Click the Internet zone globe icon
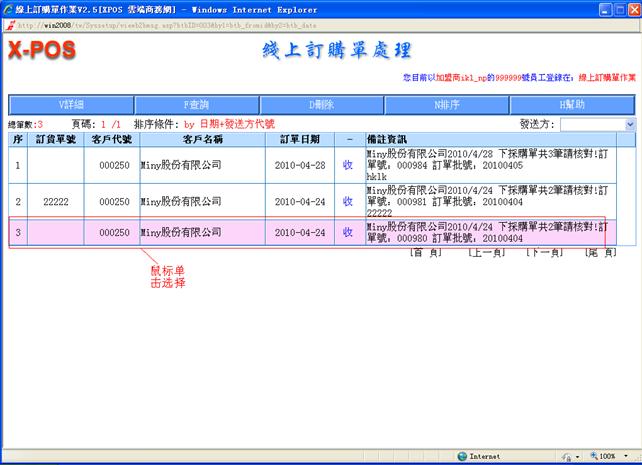The height and width of the screenshot is (465, 642). [461, 456]
